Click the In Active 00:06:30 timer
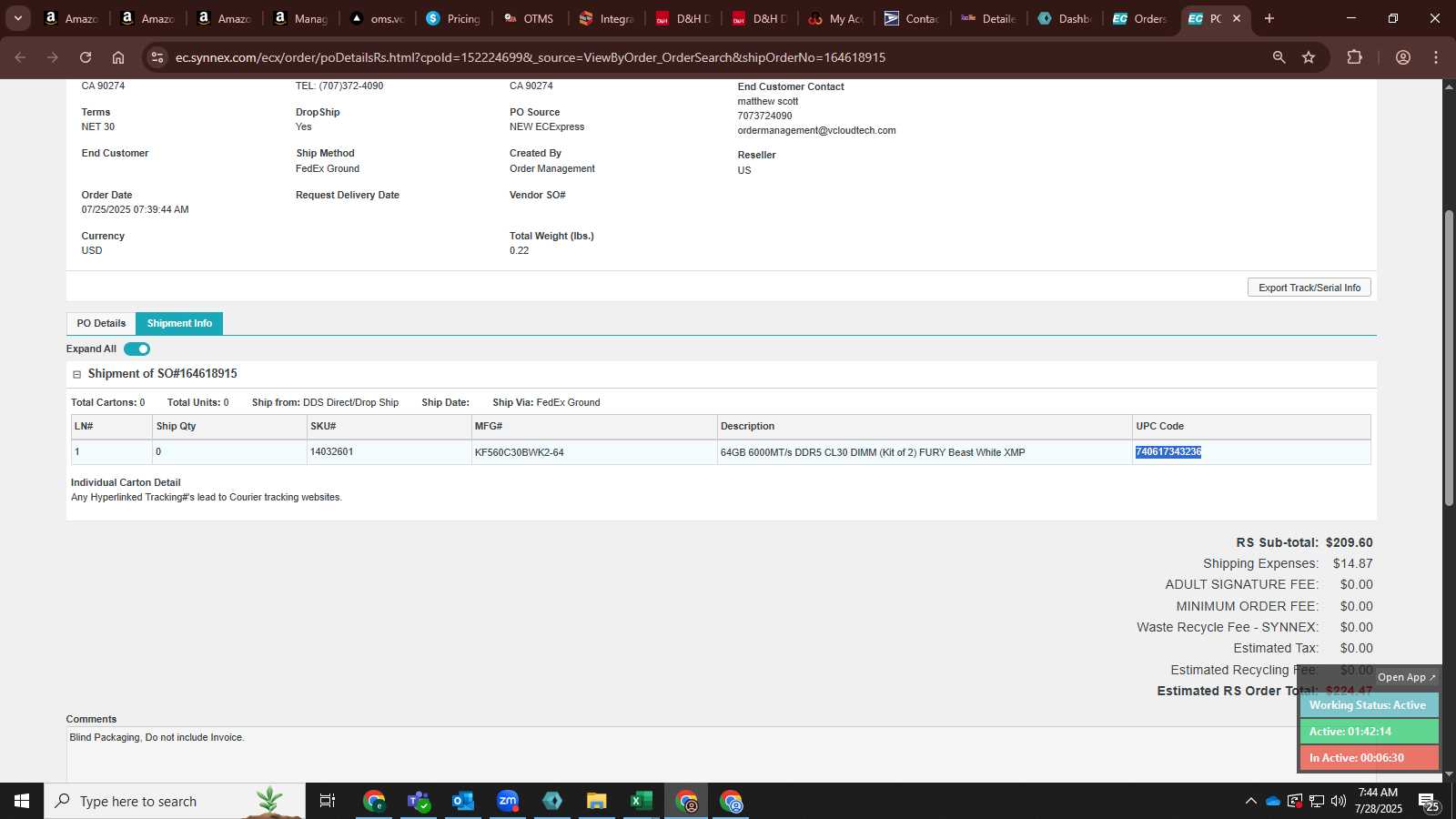Screen dimensions: 1456x819 click(1369, 757)
